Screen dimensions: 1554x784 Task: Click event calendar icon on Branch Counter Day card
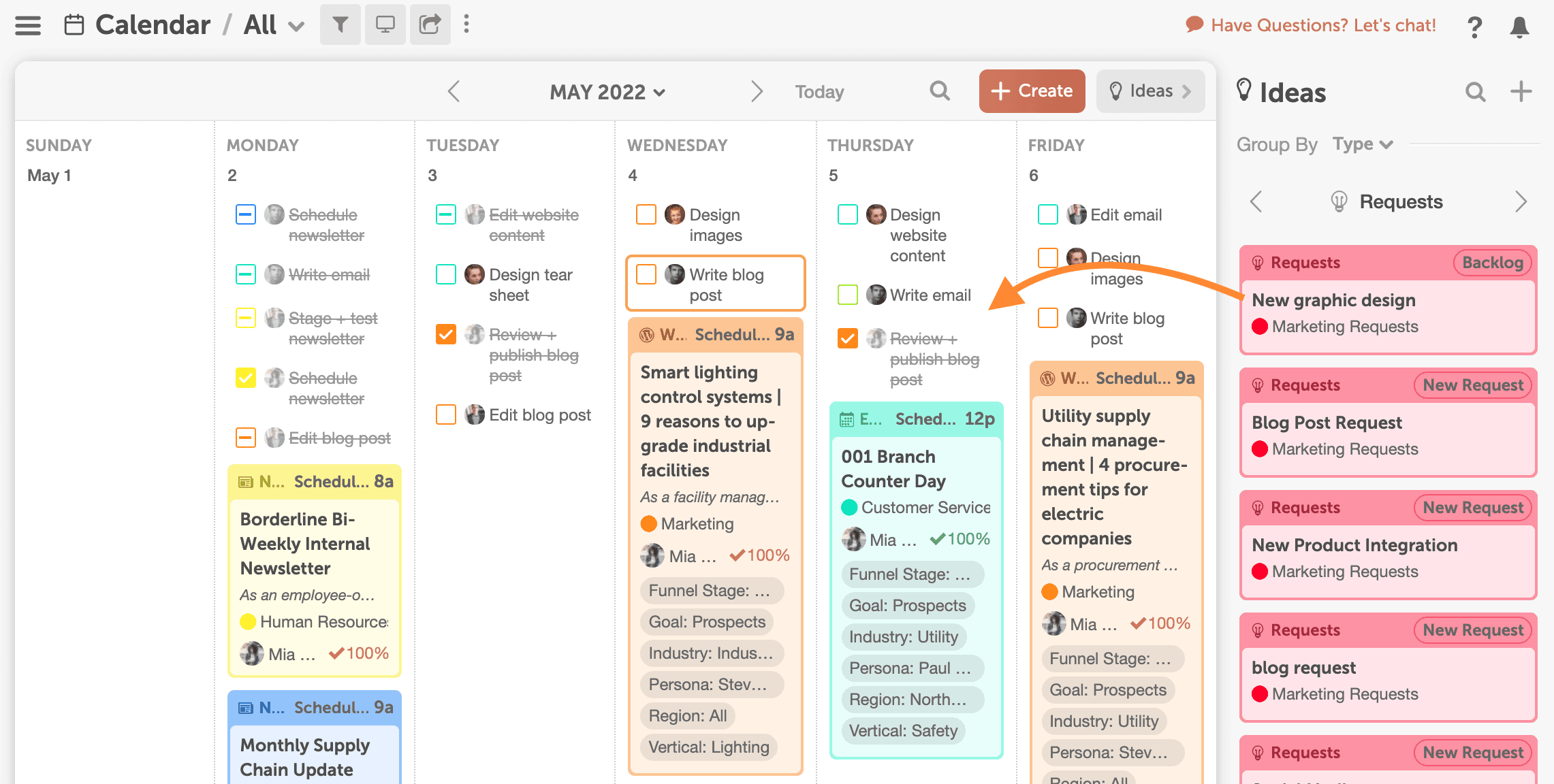point(846,419)
